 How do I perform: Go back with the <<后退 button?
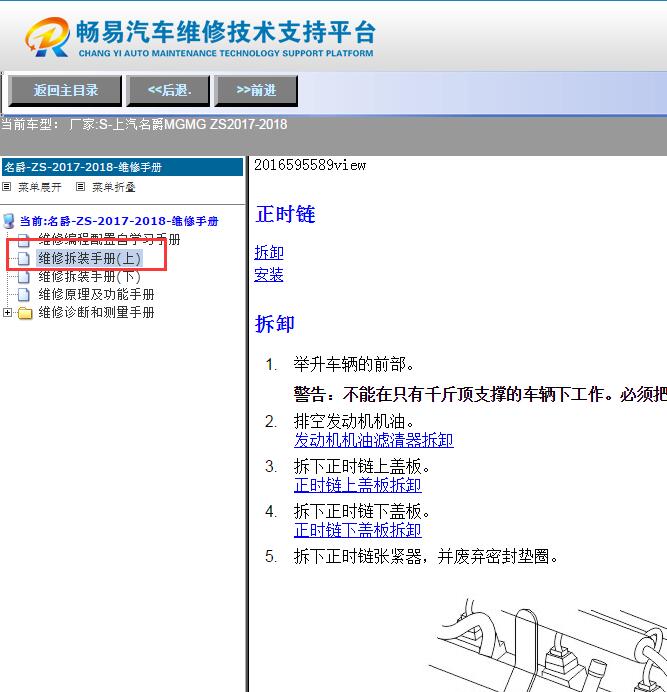[x=168, y=90]
